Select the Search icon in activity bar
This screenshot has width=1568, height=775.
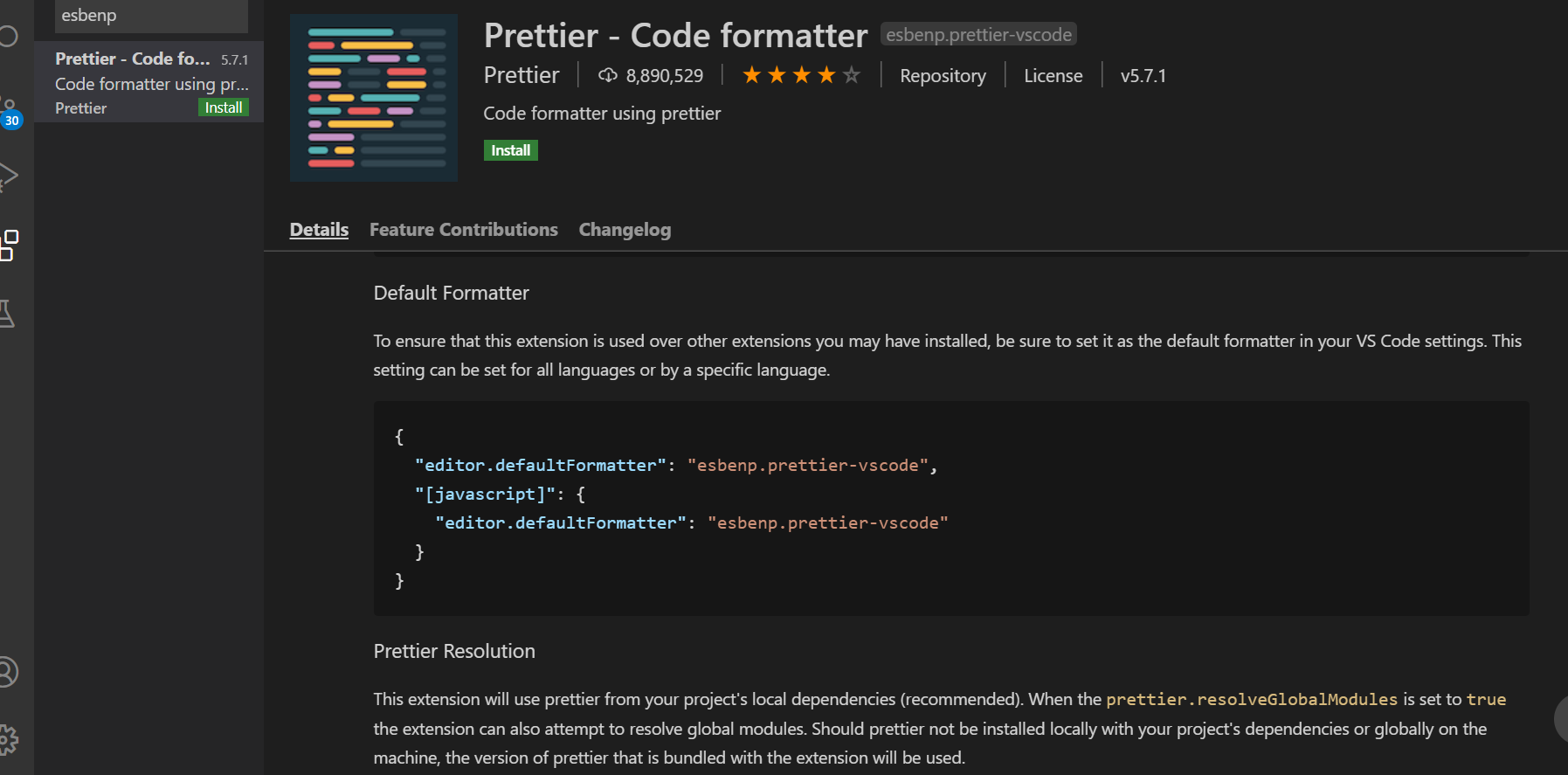[x=8, y=37]
